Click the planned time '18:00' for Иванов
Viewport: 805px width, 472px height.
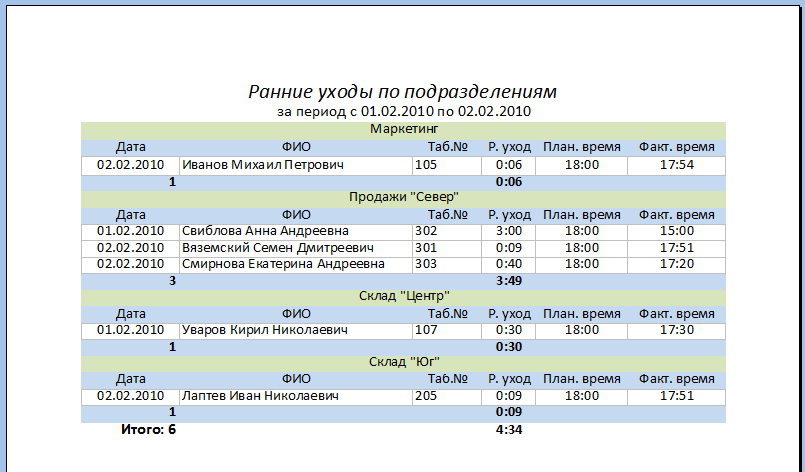coord(582,165)
